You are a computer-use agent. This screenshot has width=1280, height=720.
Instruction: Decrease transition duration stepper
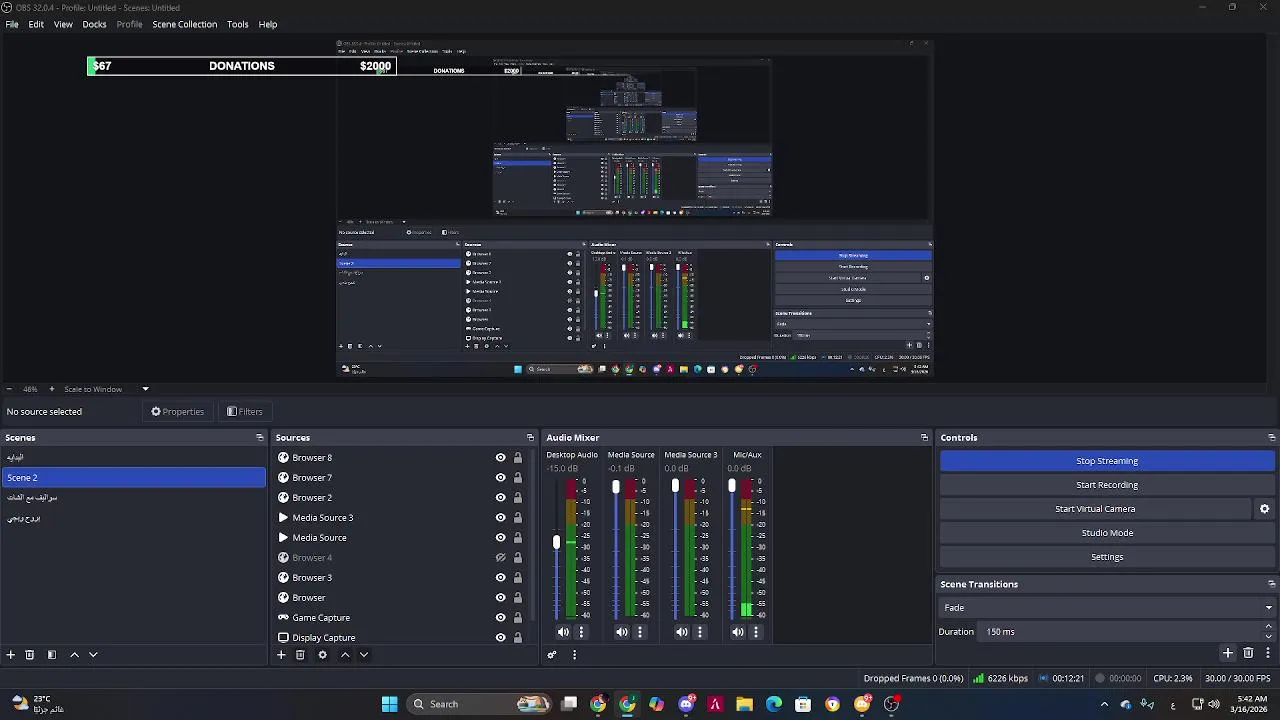pos(1268,636)
